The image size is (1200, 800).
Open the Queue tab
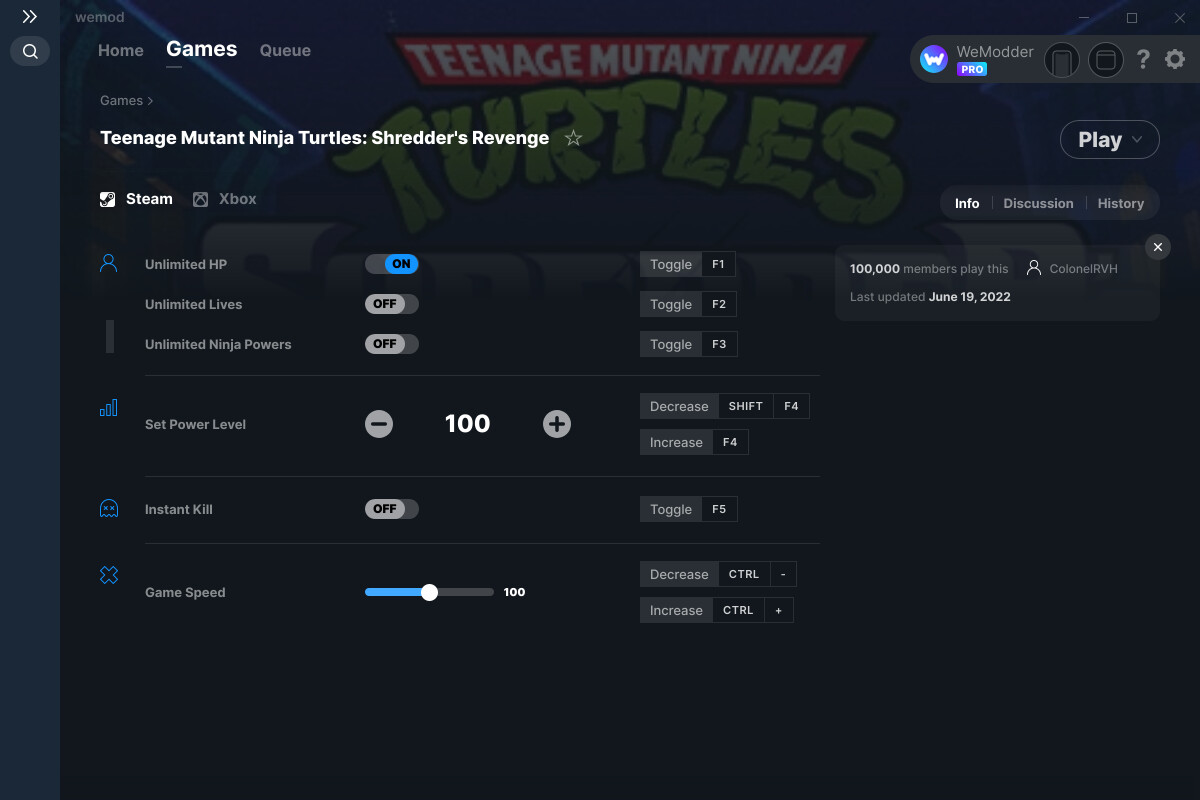pos(285,50)
